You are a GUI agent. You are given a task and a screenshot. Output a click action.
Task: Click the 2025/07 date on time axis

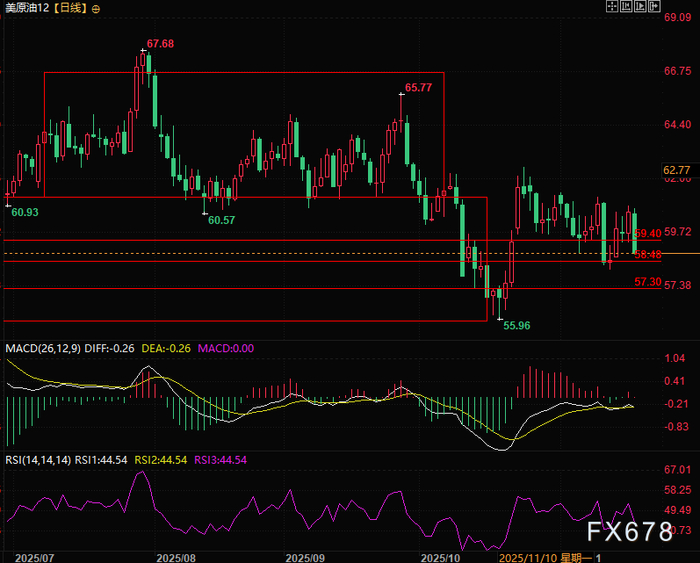(x=34, y=558)
